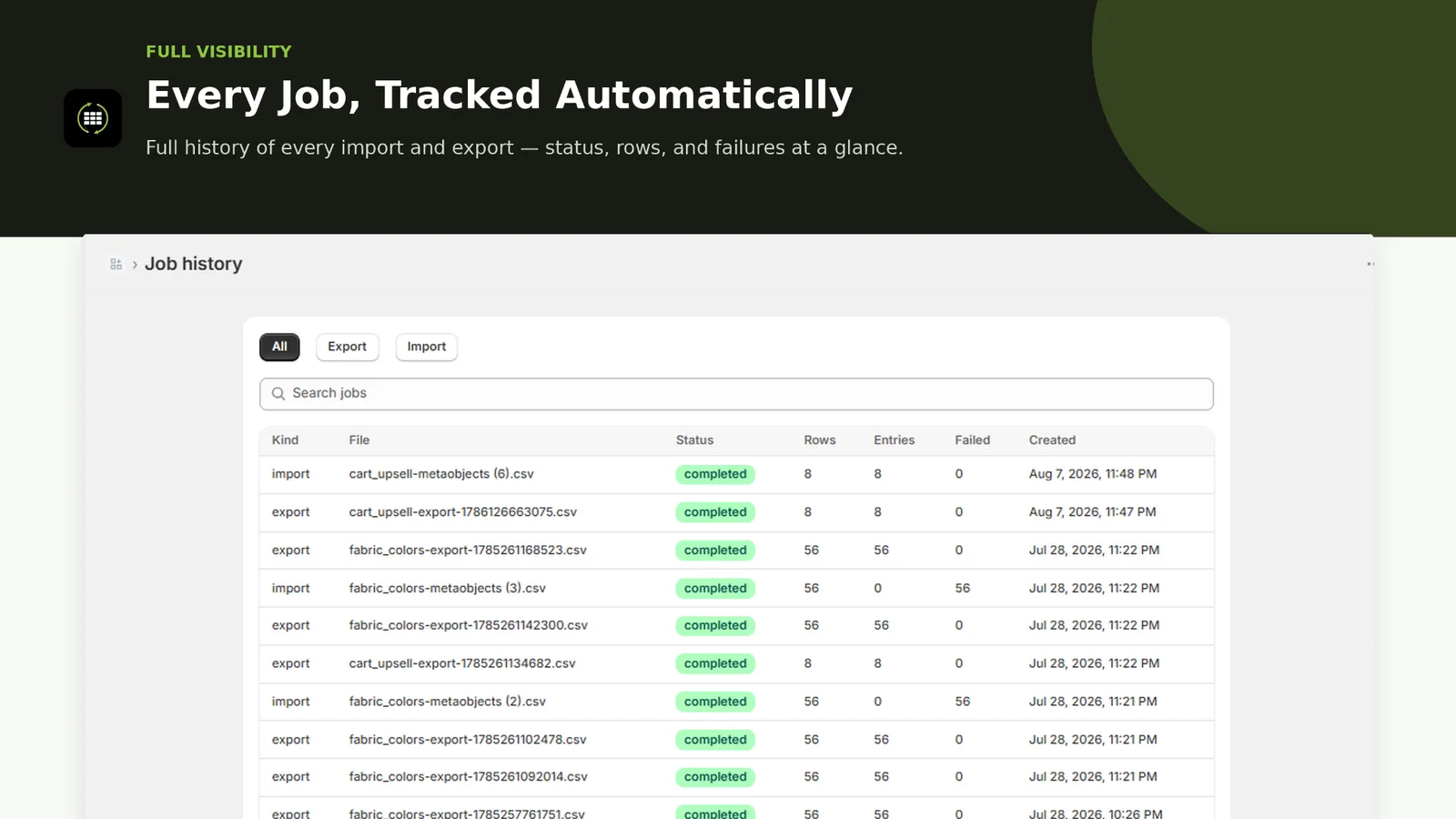Click the export kind cell for cart_upsell-export-1786126663075.csv
Screen dimensions: 1456x819
[x=290, y=512]
